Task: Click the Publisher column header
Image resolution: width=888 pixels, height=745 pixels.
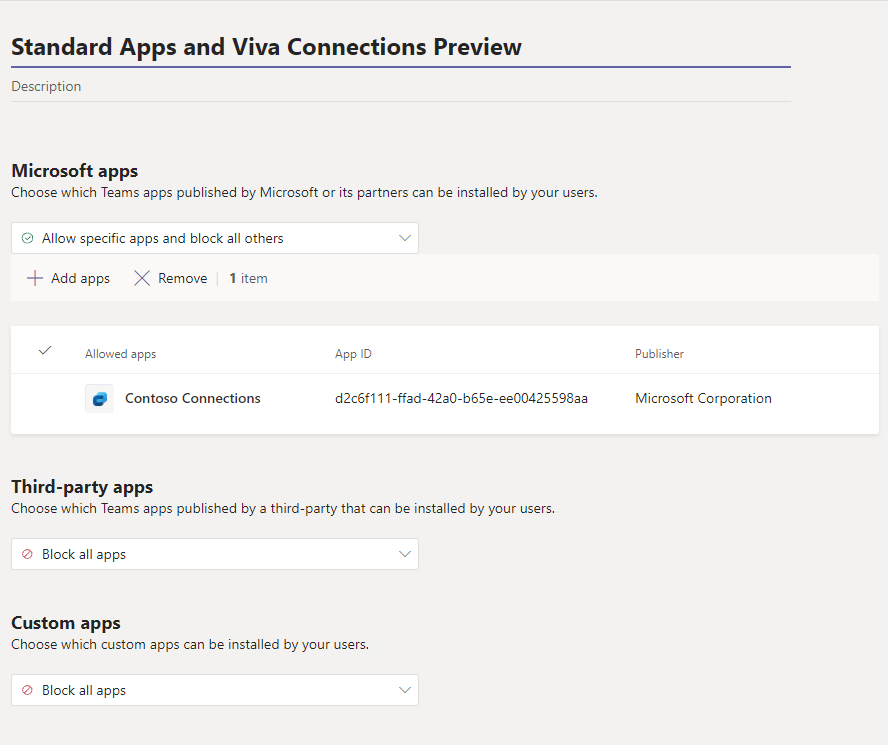Action: (x=659, y=354)
